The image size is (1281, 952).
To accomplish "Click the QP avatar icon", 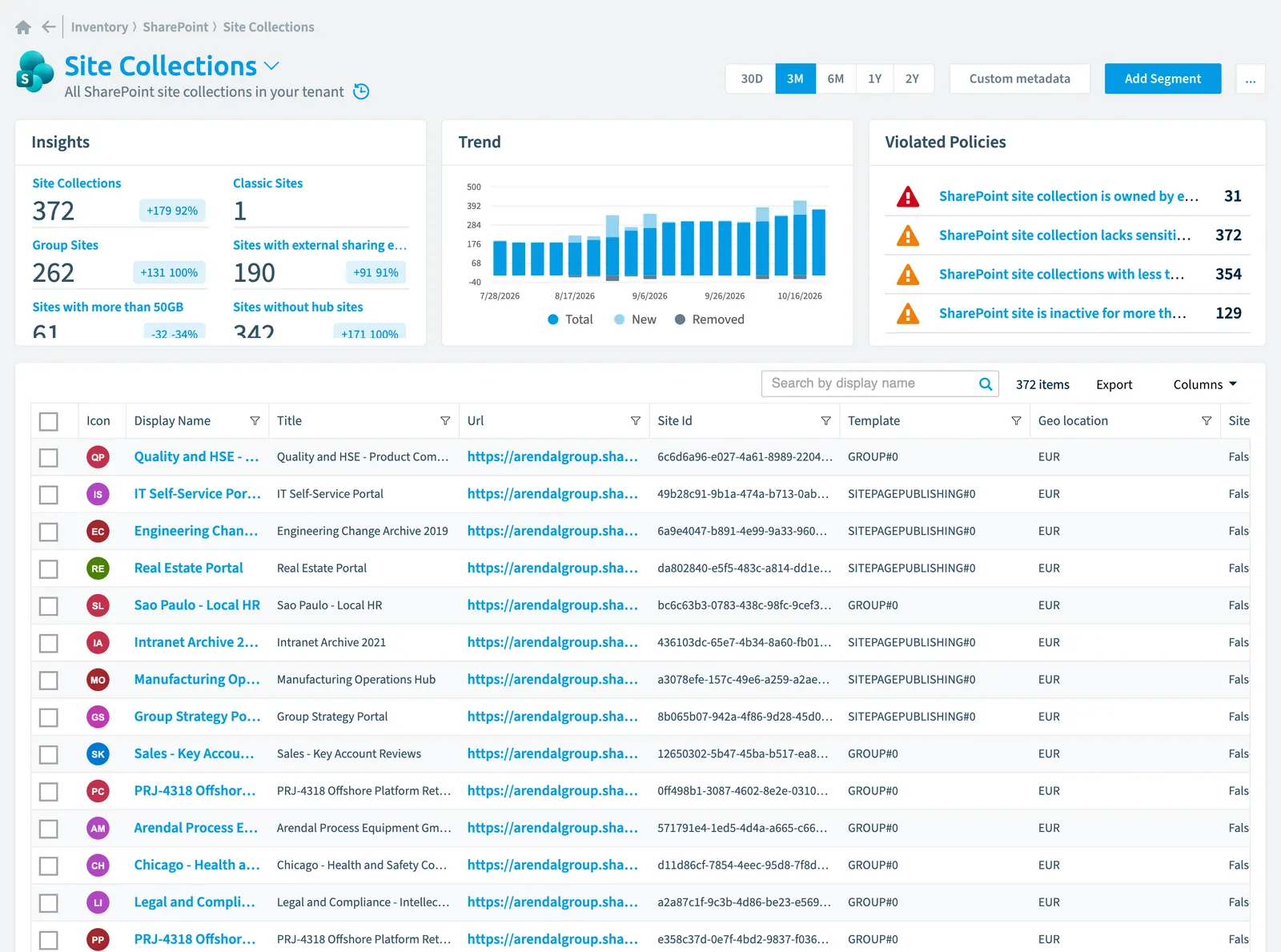I will point(98,457).
